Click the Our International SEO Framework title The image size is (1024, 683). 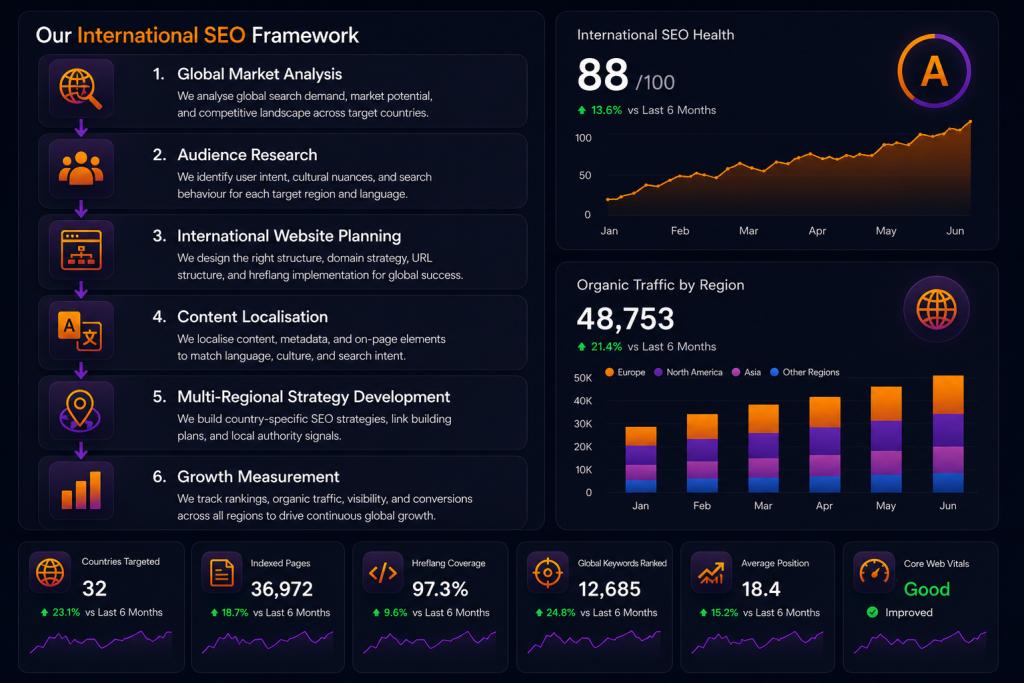[x=197, y=35]
